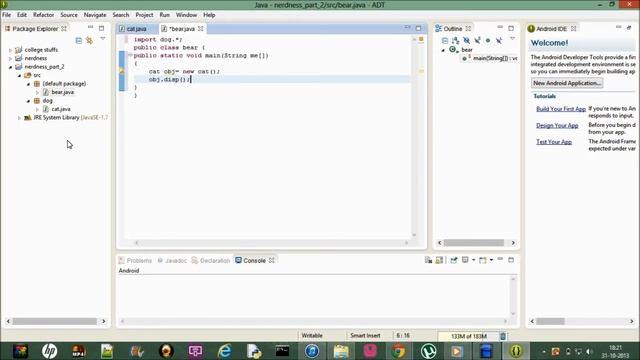The image size is (640, 360).
Task: Close the Console tab
Action: point(272,260)
